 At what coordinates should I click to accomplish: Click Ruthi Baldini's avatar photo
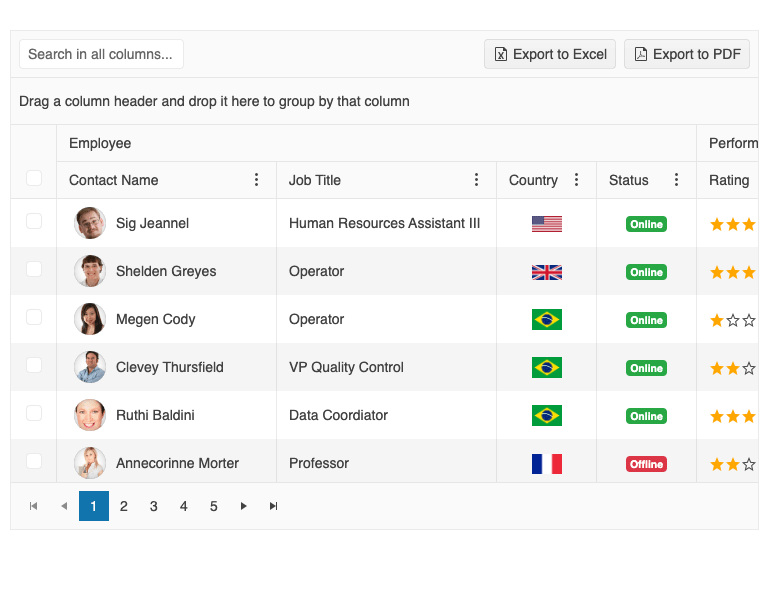pos(90,415)
